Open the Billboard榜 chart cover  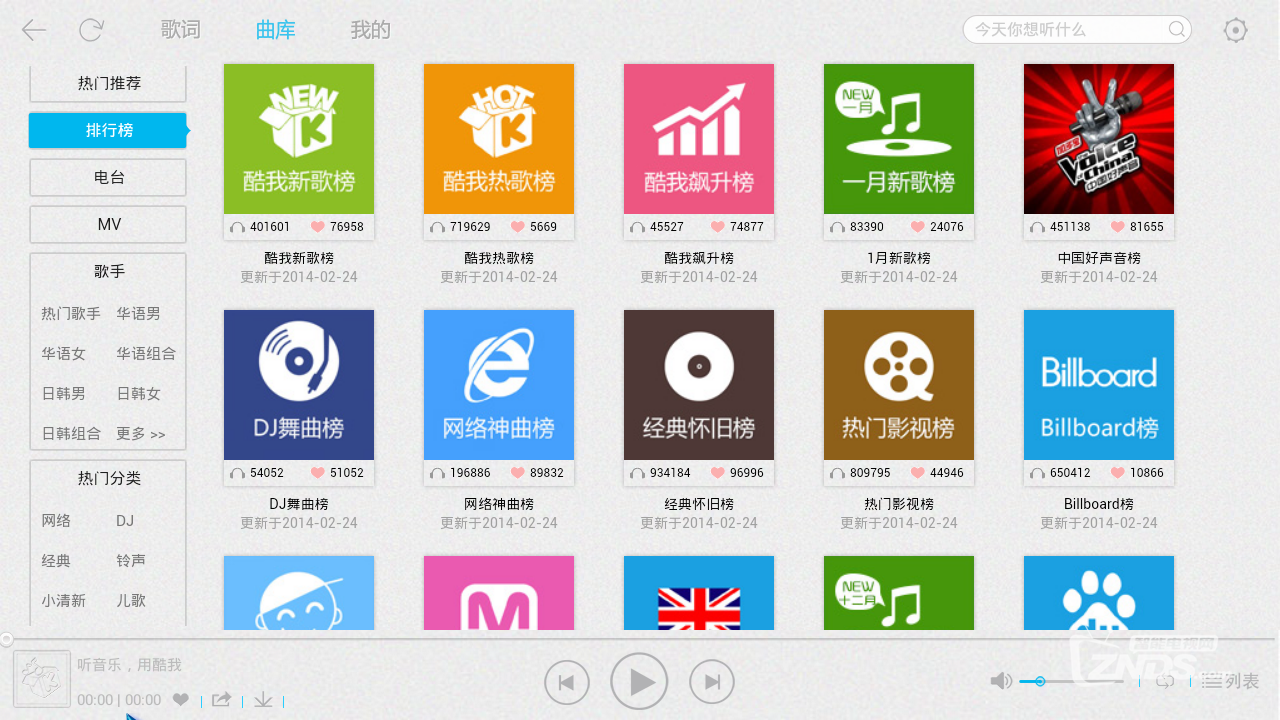(1099, 385)
